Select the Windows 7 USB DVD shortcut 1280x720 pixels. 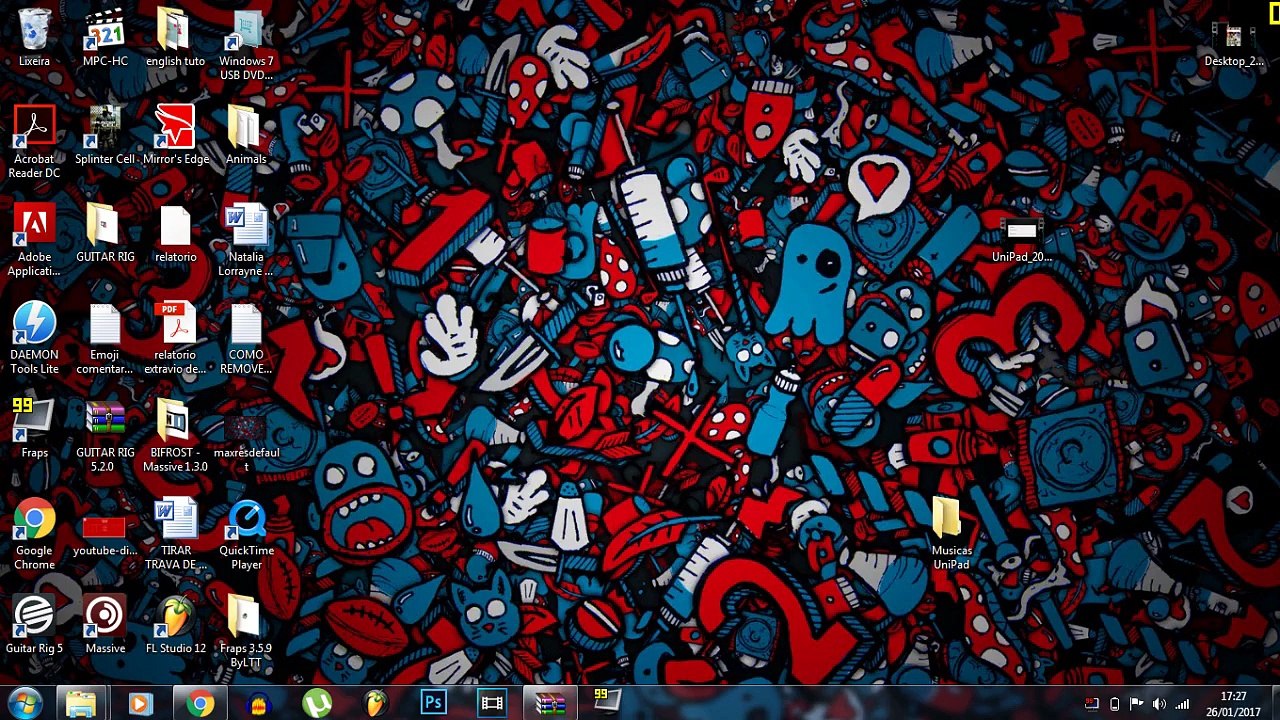click(245, 30)
